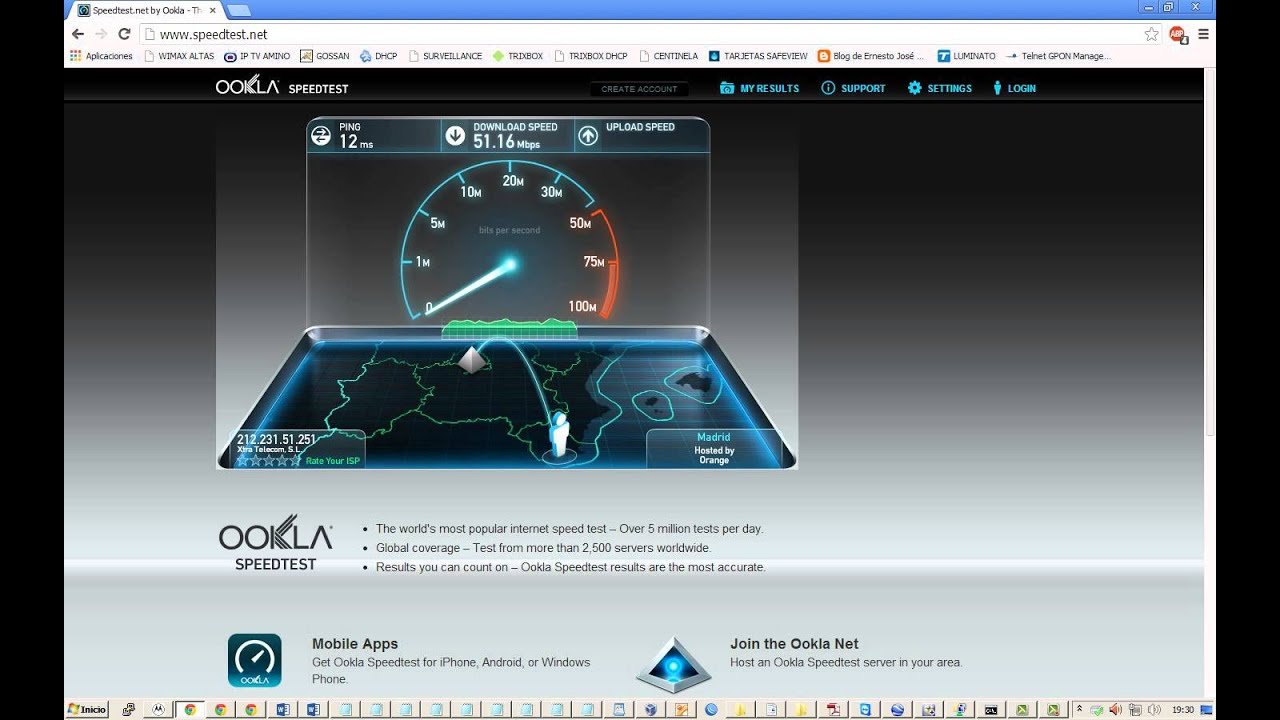This screenshot has height=720, width=1280.
Task: Open the CENTINELA bookmark
Action: pos(669,56)
